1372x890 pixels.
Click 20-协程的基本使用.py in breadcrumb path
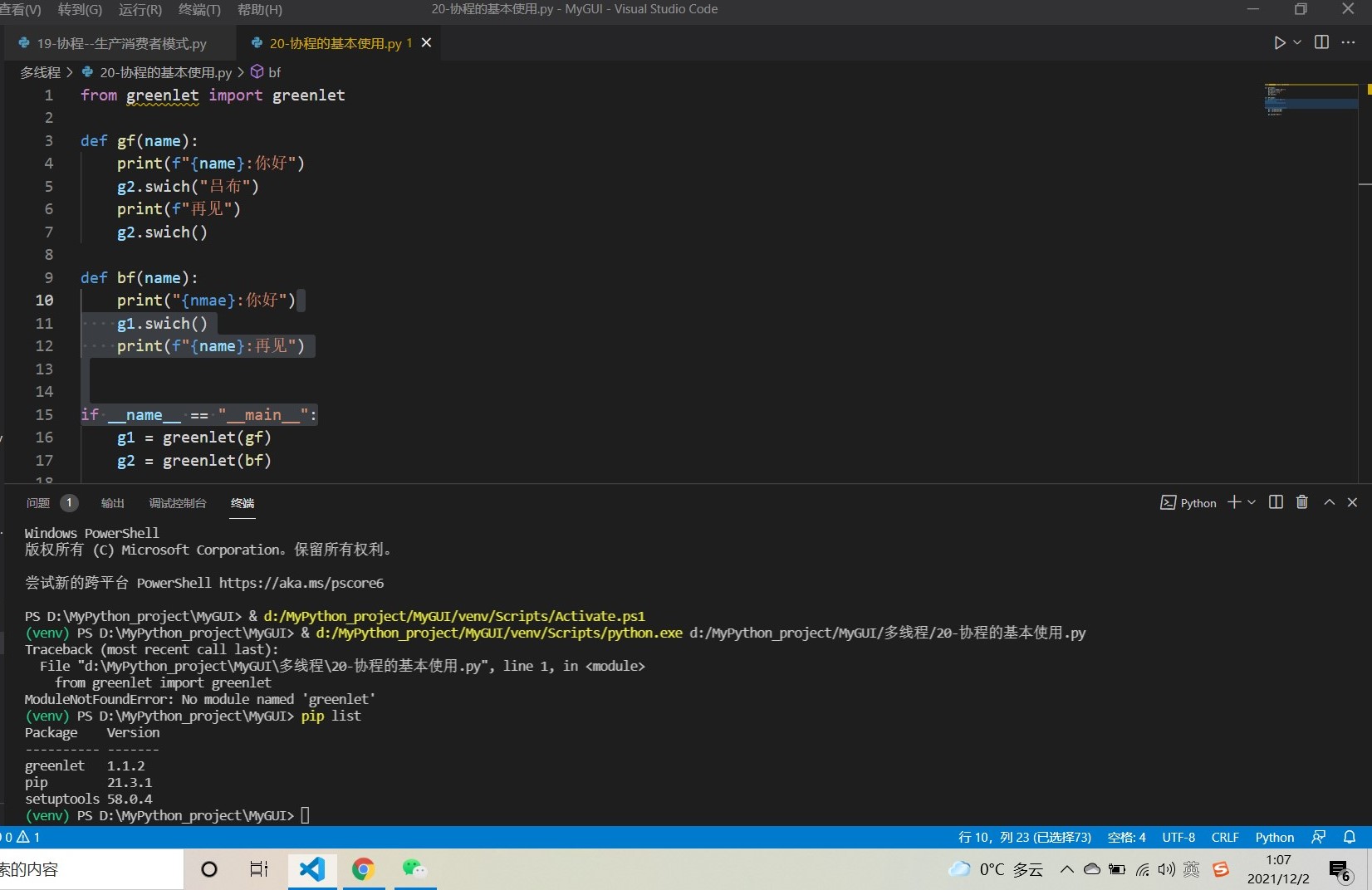165,72
